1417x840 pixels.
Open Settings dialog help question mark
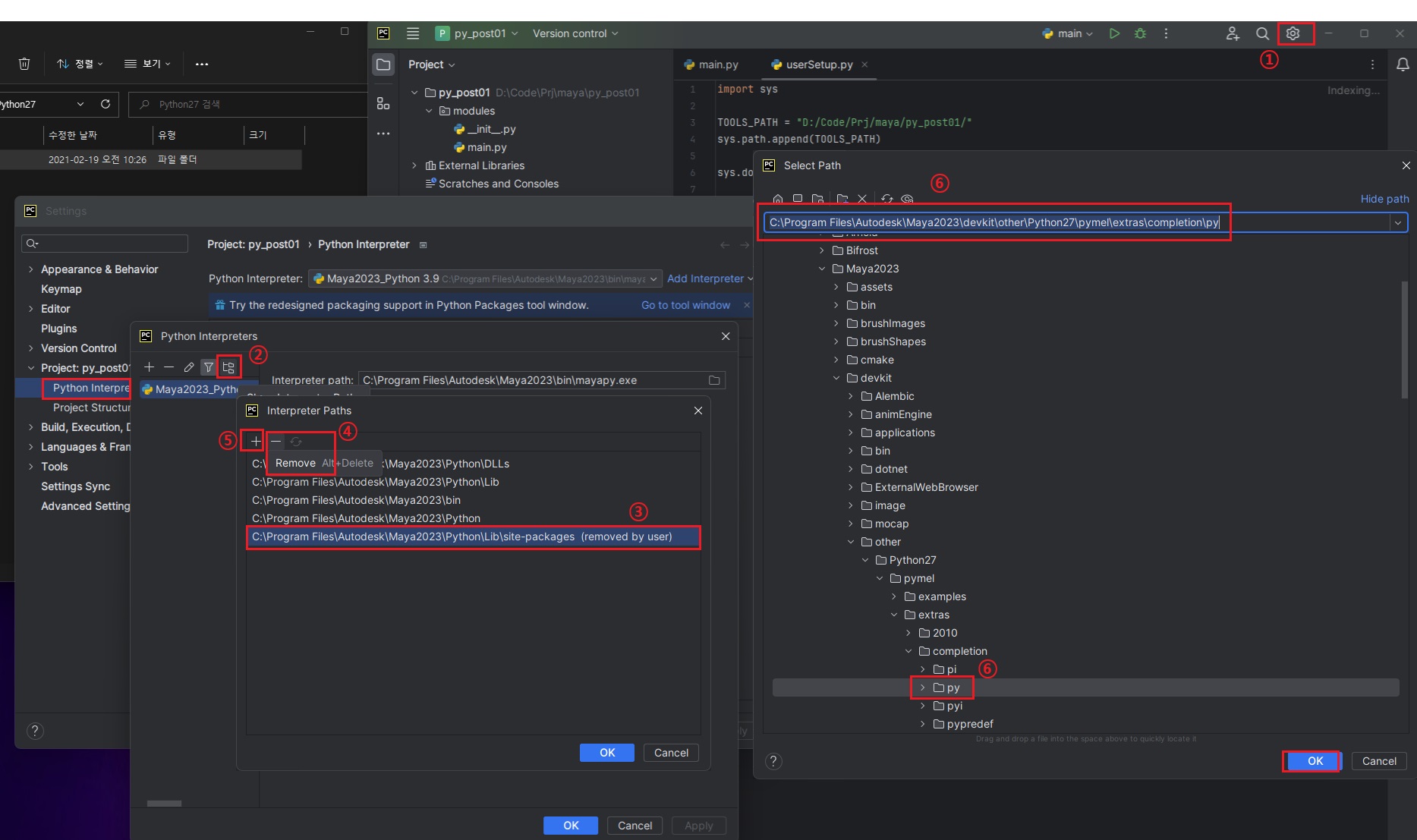point(35,731)
